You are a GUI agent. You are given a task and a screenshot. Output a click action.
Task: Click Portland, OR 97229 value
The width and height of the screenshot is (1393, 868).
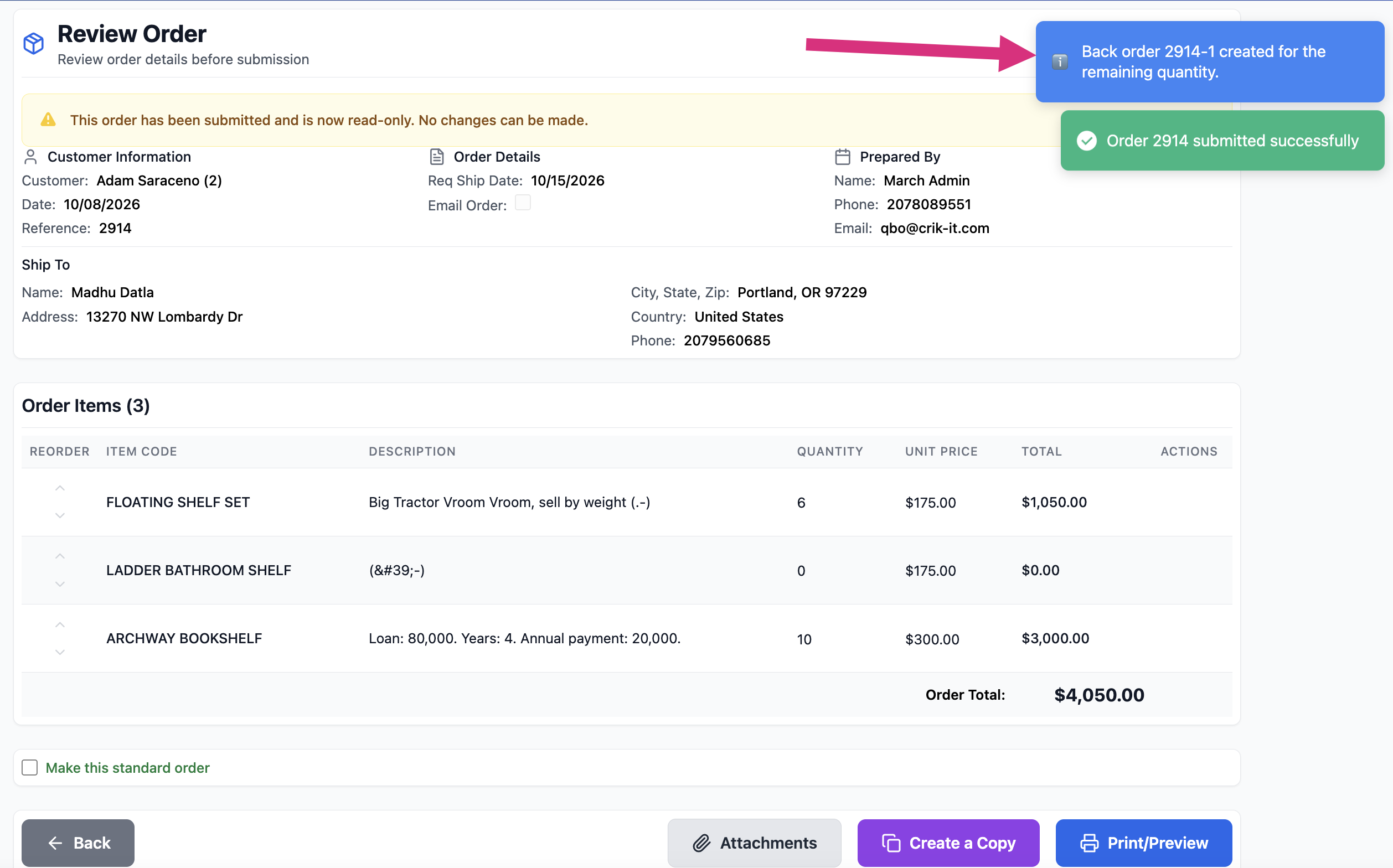click(x=802, y=292)
